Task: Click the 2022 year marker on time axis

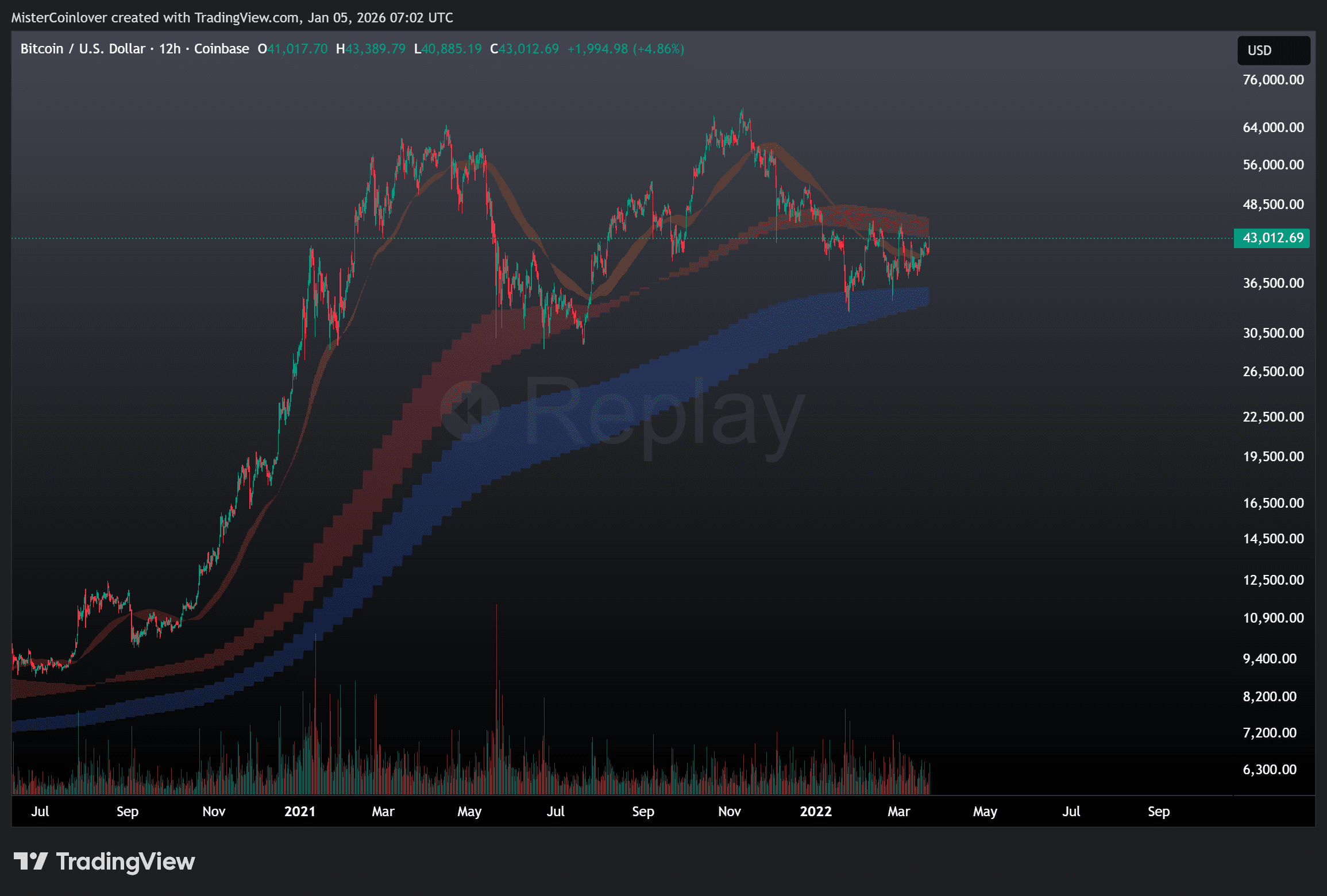Action: pos(815,811)
